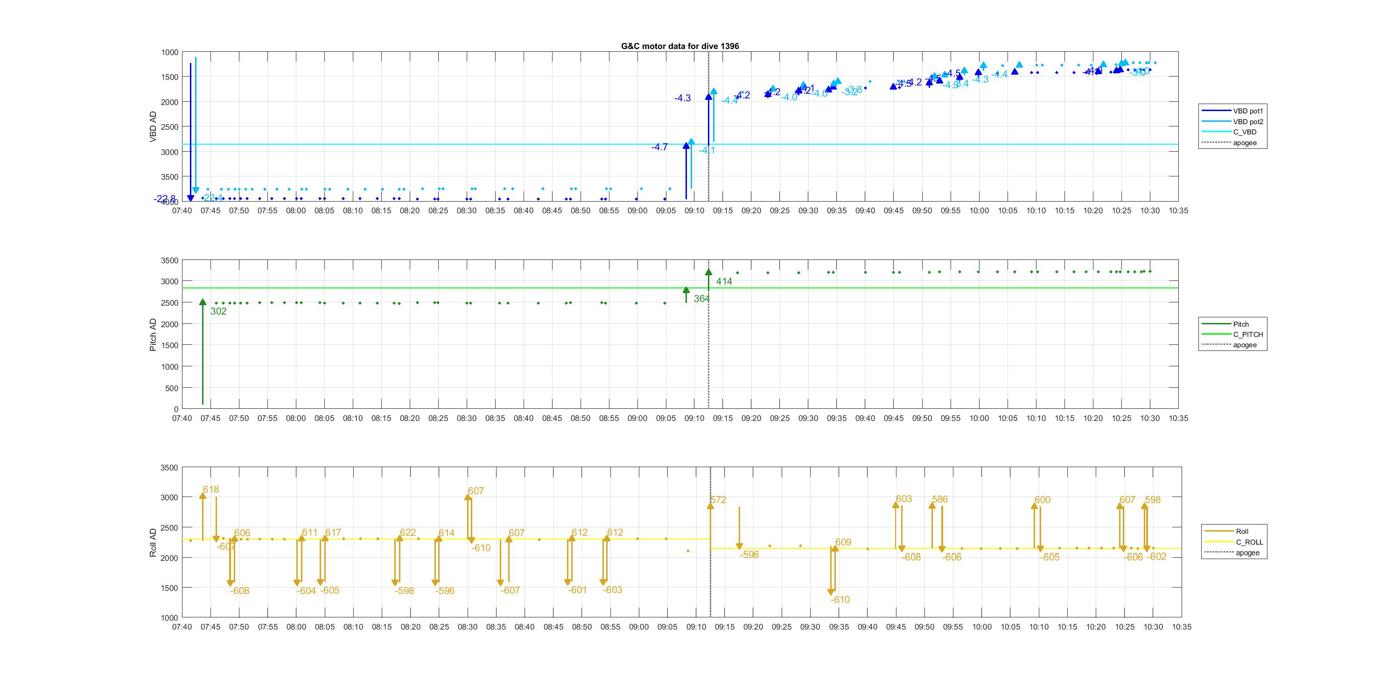Click the roll data label "600"

pyautogui.click(x=1043, y=500)
